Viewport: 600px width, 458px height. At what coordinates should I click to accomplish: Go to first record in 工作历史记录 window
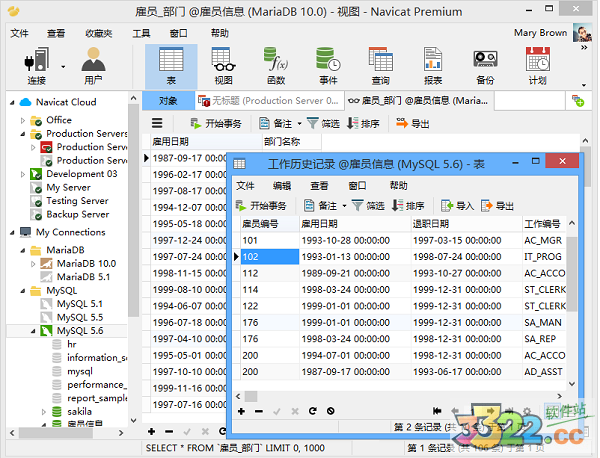pos(437,411)
